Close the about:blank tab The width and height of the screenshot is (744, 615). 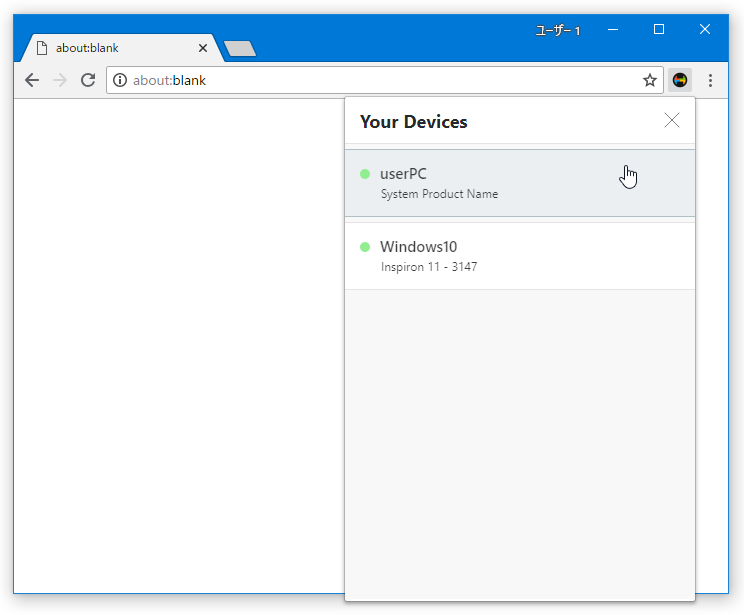[x=203, y=48]
